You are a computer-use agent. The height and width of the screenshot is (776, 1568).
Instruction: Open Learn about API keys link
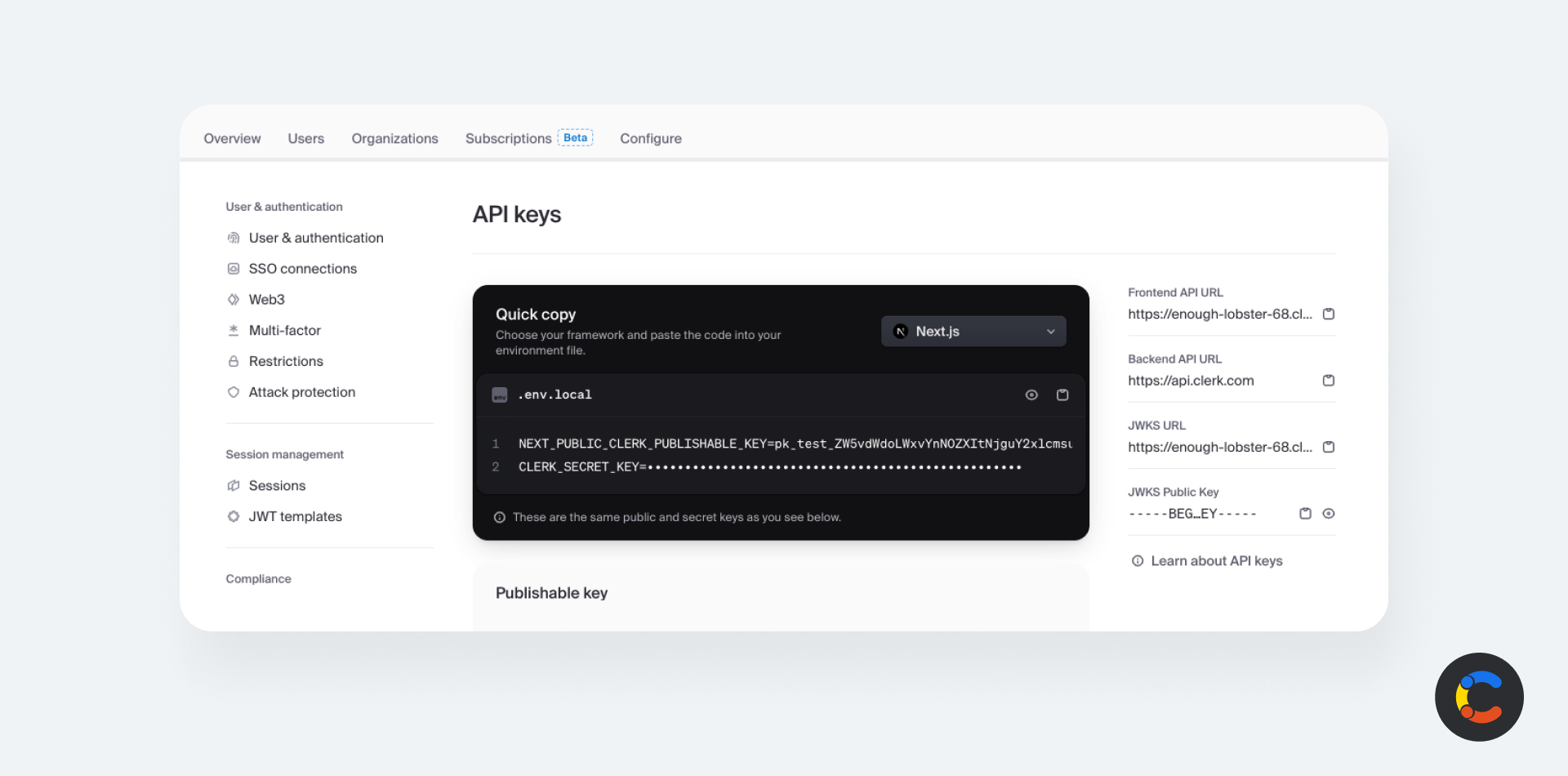(x=1215, y=561)
